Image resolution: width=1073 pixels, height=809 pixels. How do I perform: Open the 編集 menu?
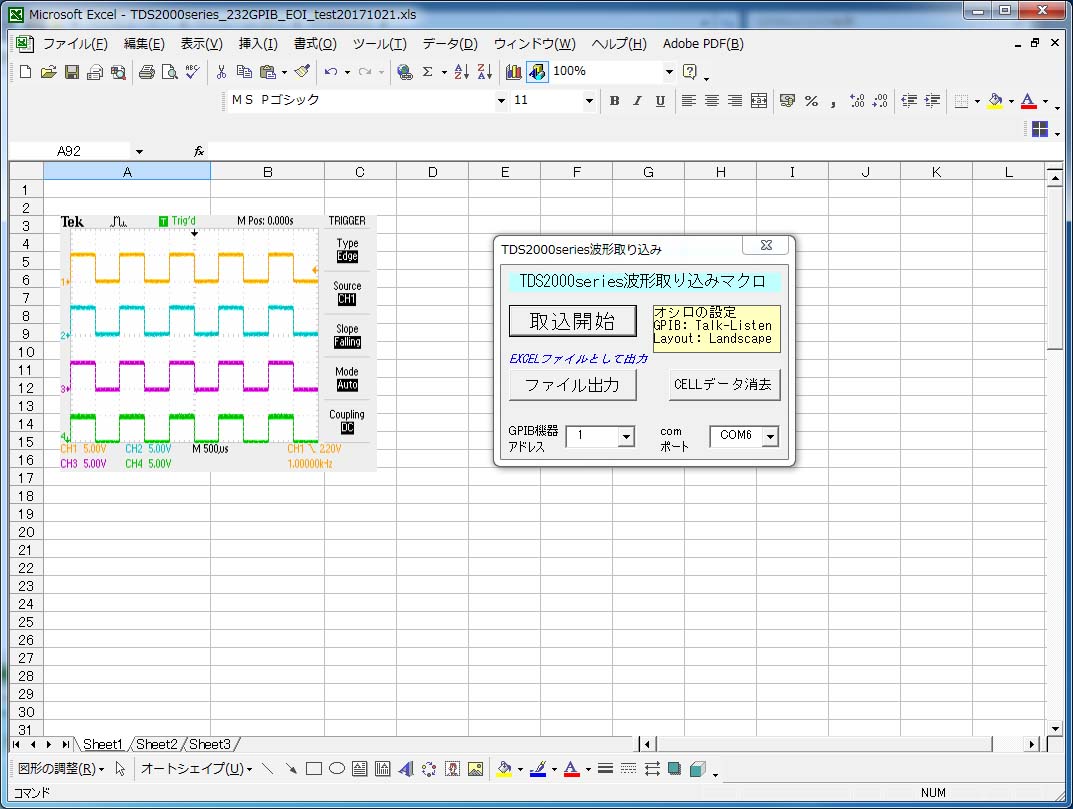[x=144, y=44]
